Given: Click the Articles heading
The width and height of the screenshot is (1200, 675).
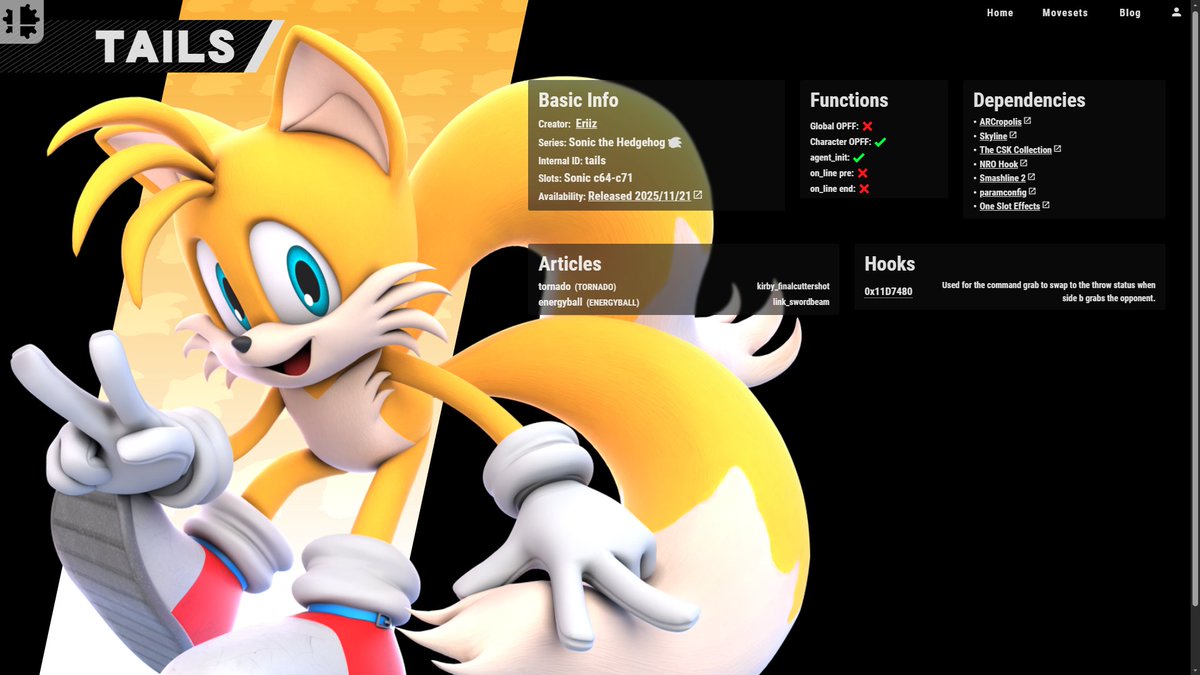Looking at the screenshot, I should [570, 264].
